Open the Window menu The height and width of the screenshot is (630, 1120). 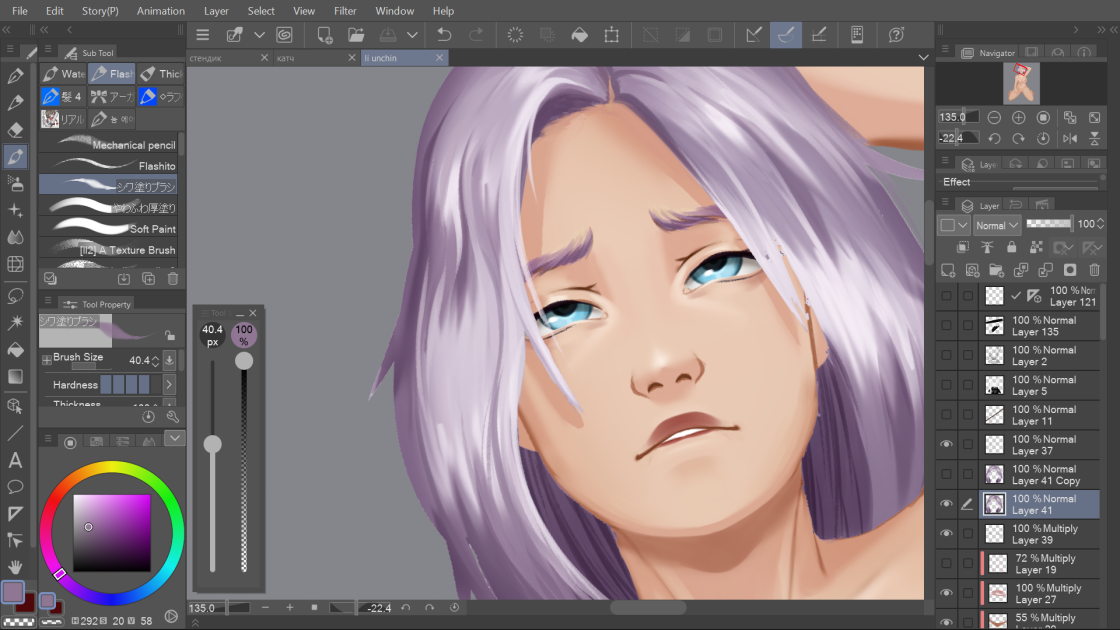[x=394, y=11]
